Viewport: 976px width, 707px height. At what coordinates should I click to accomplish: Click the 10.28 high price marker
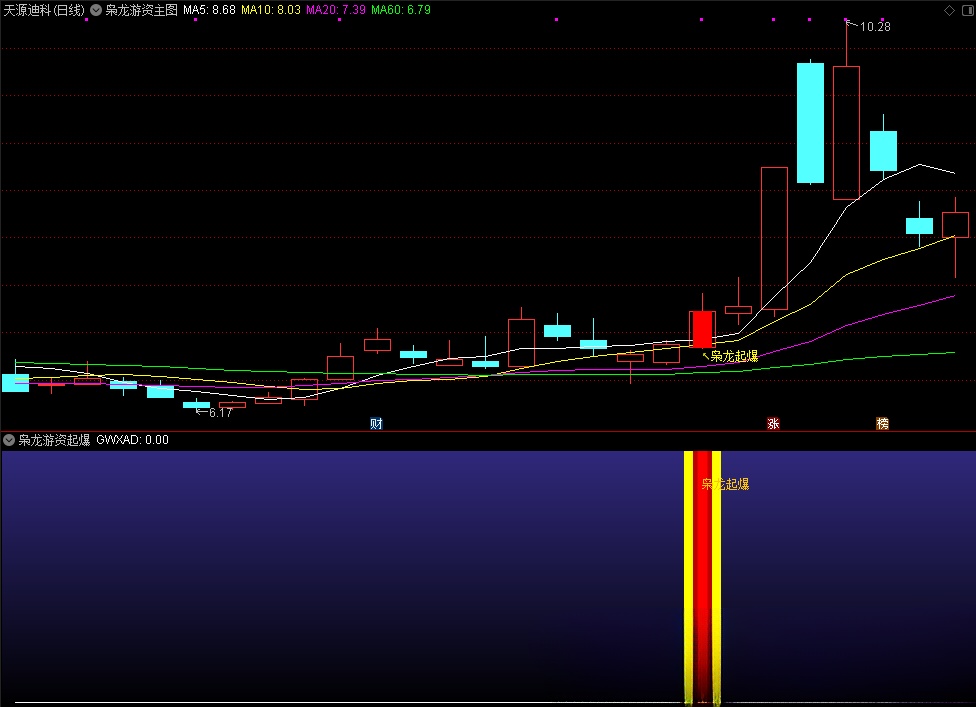[x=874, y=27]
